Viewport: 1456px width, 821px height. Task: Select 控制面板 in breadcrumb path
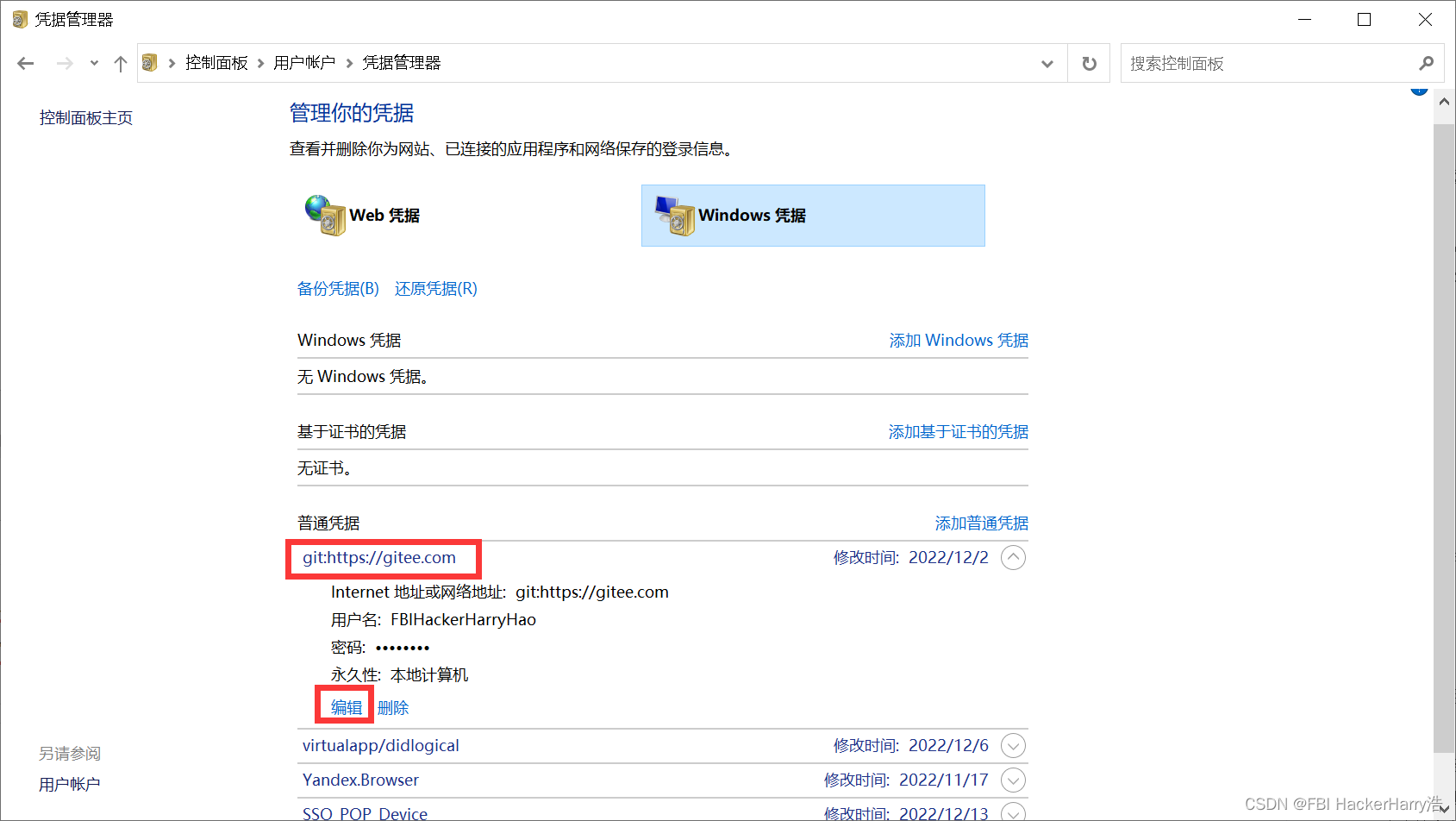216,63
